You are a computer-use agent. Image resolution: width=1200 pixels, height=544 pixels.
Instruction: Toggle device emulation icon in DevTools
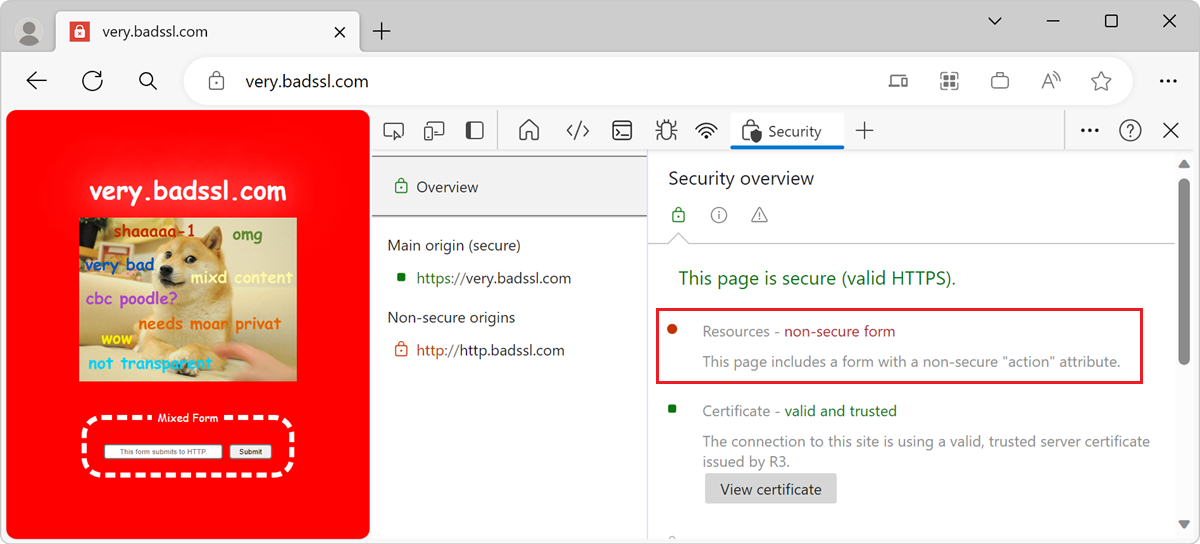434,131
